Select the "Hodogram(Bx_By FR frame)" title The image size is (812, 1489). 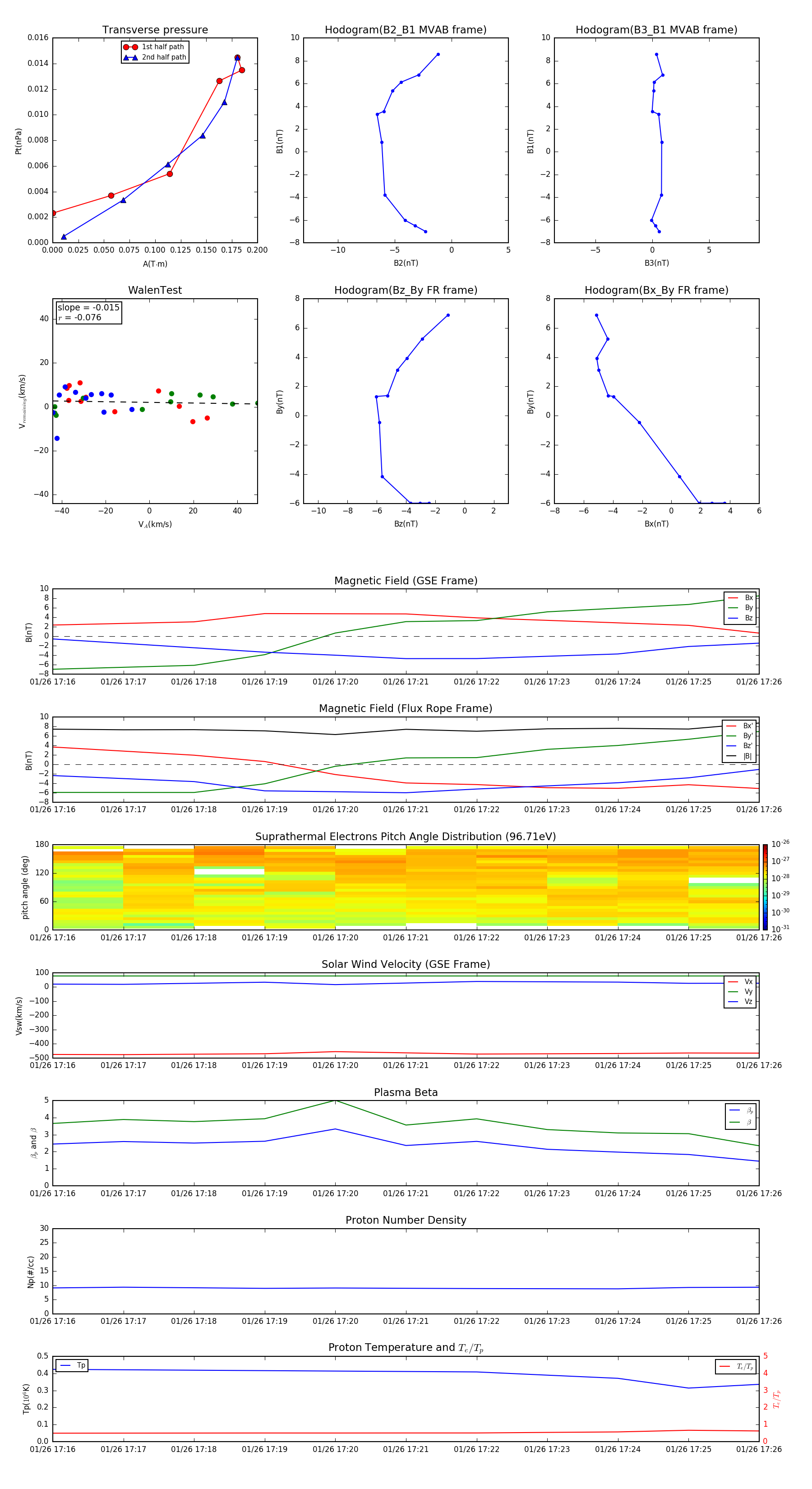656,290
